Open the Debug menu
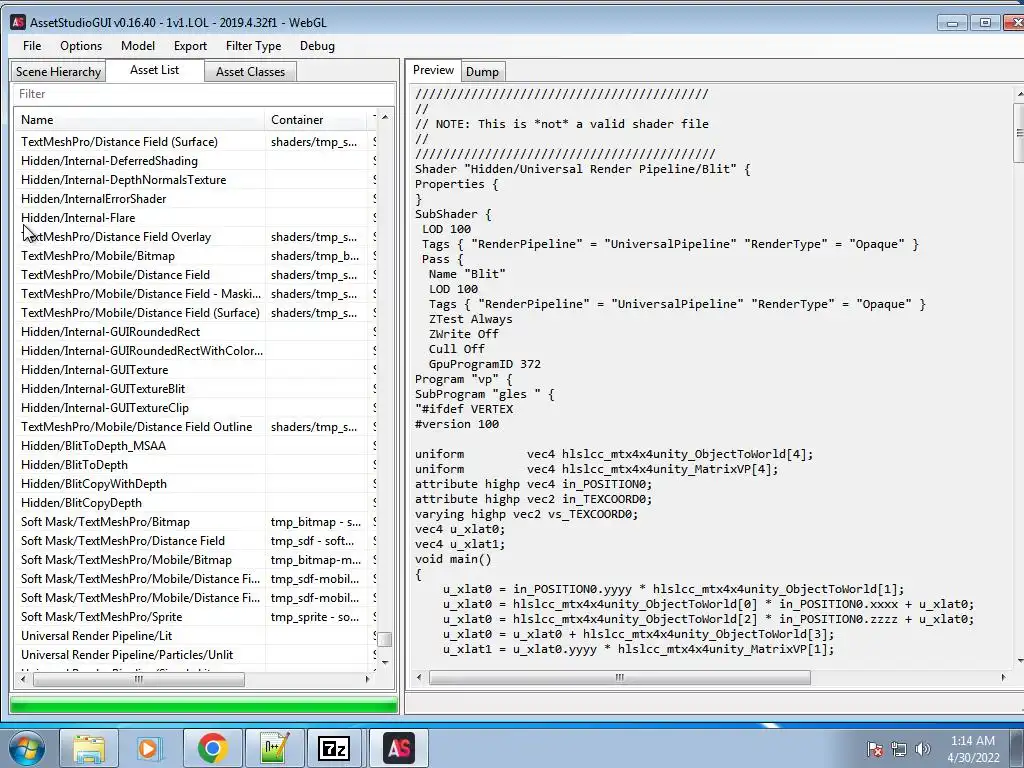 (x=317, y=46)
